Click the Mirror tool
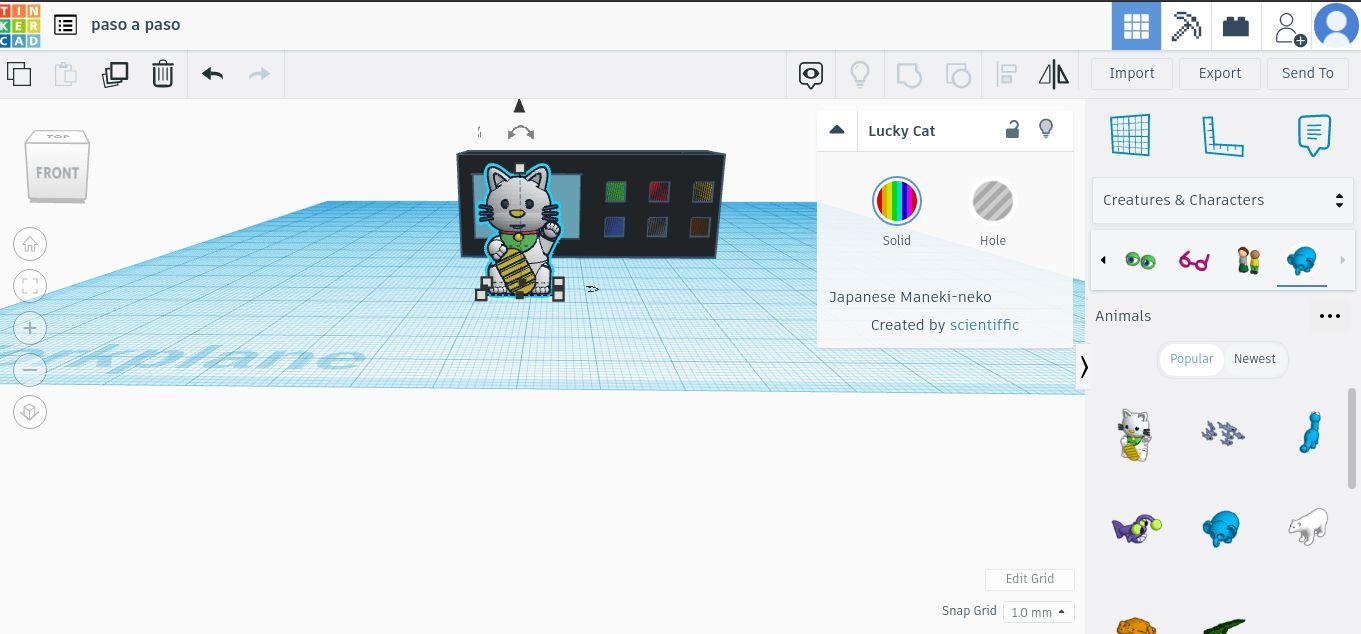Image resolution: width=1361 pixels, height=634 pixels. coord(1054,74)
